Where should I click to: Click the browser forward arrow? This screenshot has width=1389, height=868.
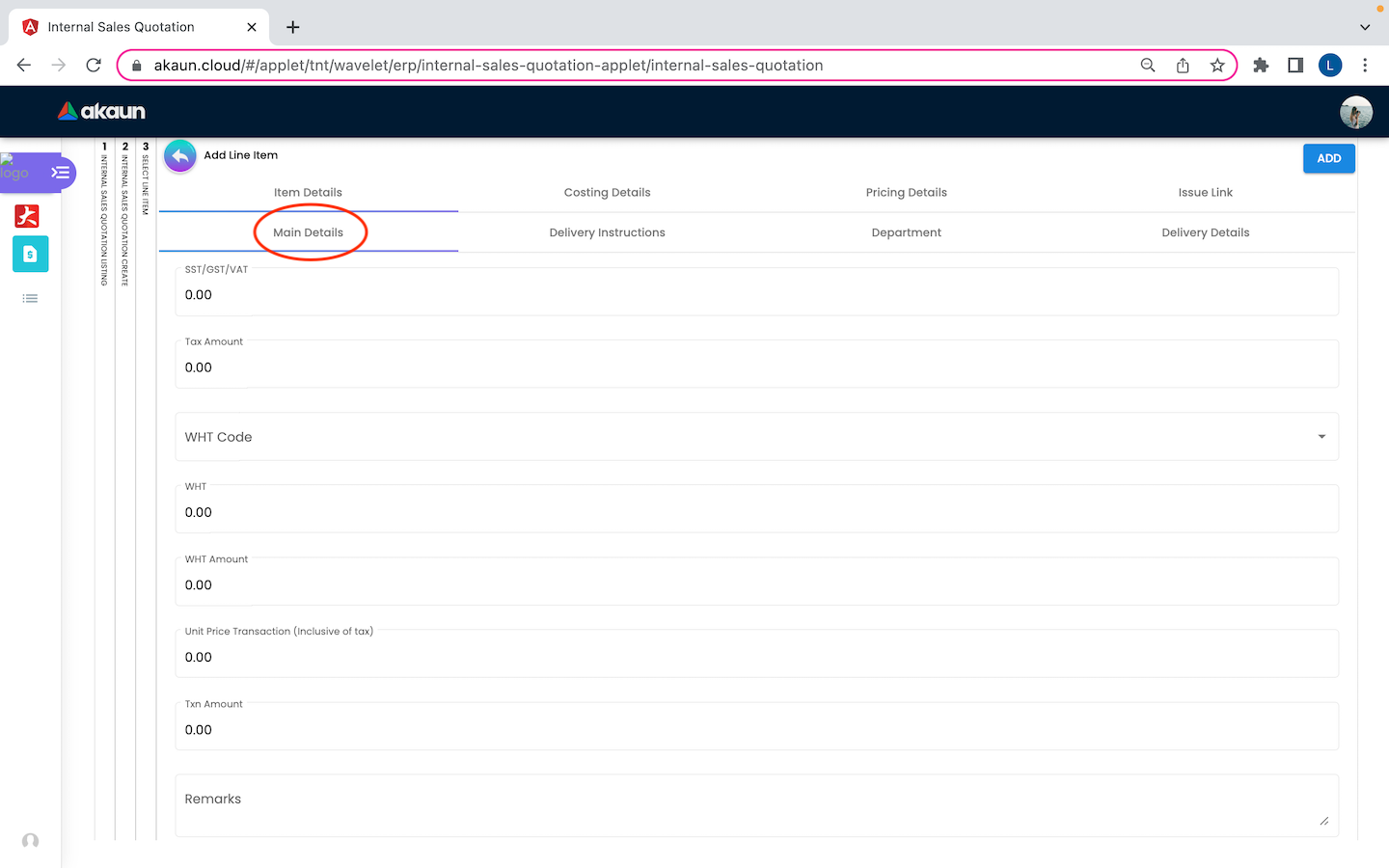click(x=59, y=65)
